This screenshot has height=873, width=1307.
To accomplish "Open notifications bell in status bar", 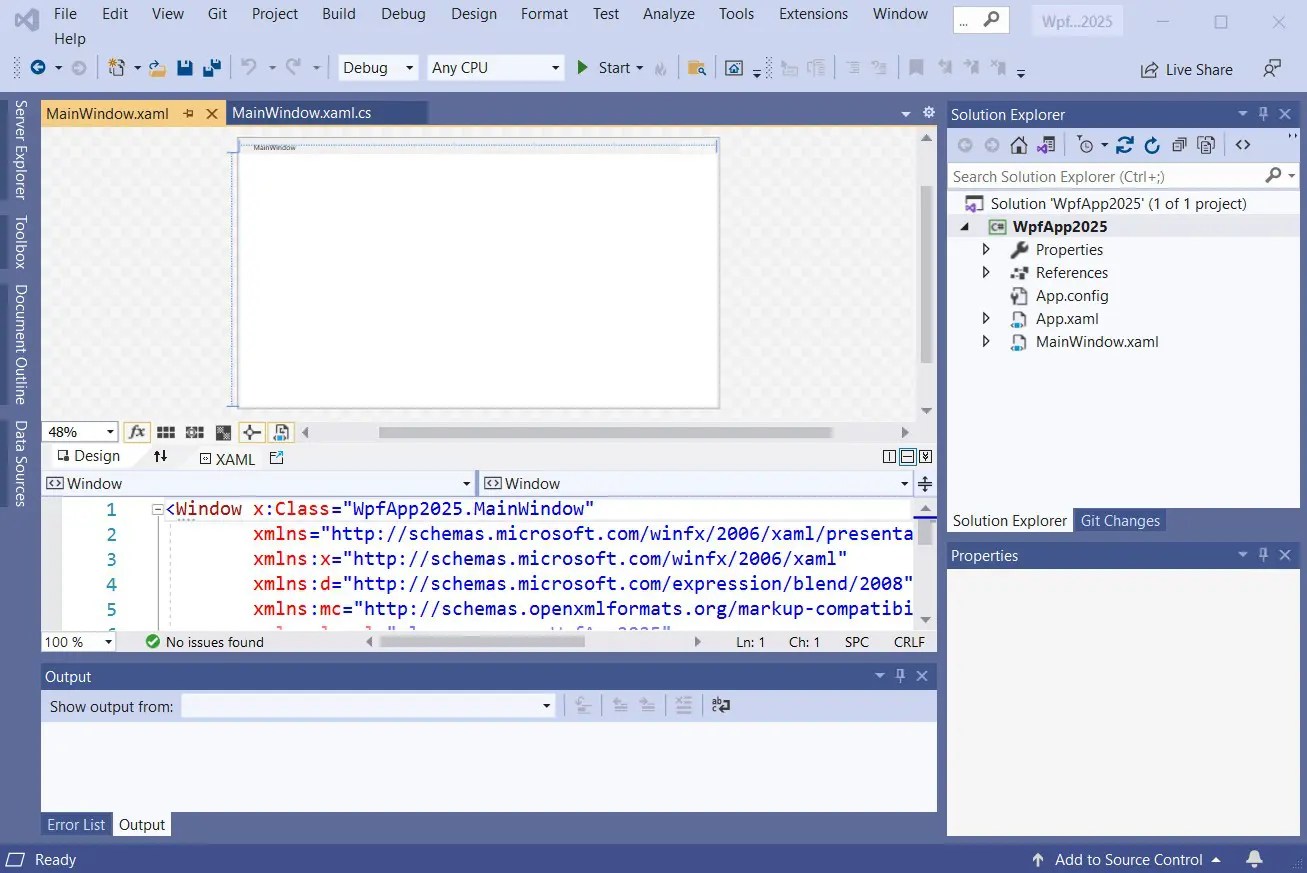I will coord(1254,859).
